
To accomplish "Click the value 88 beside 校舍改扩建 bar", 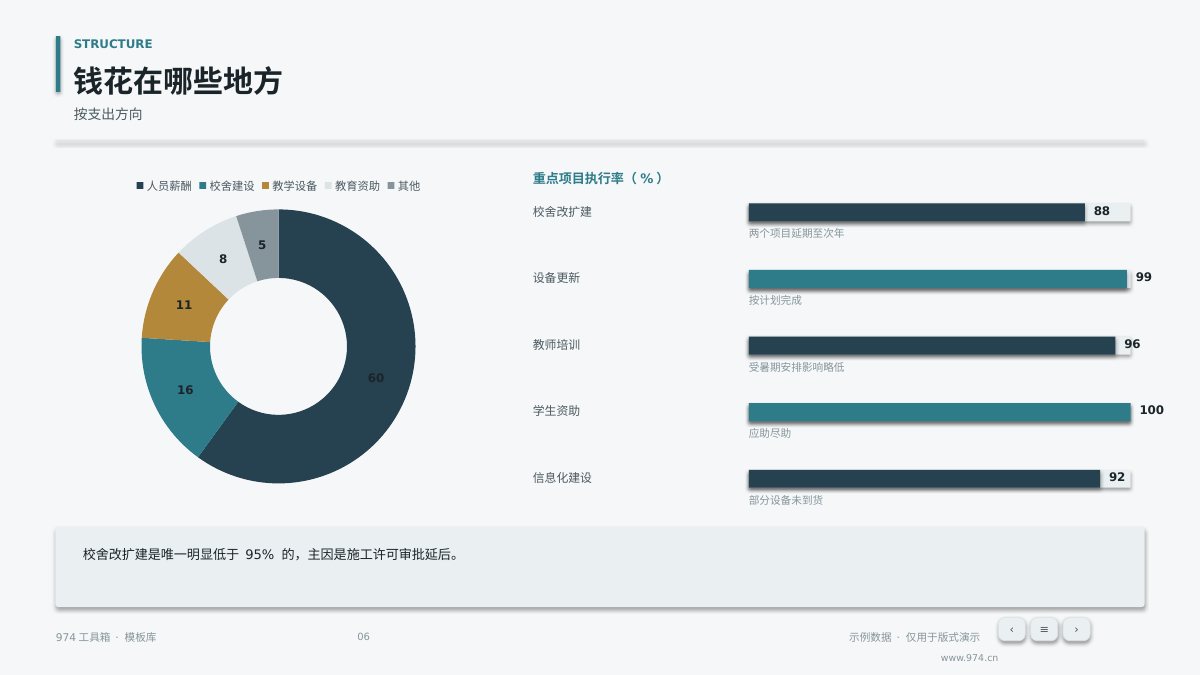I will (x=1101, y=211).
